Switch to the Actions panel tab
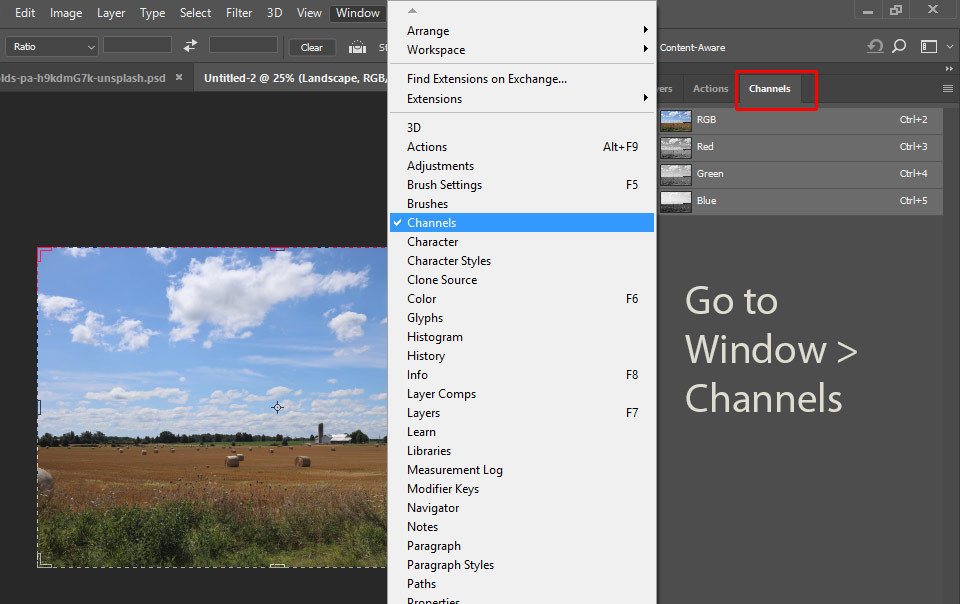 (710, 89)
